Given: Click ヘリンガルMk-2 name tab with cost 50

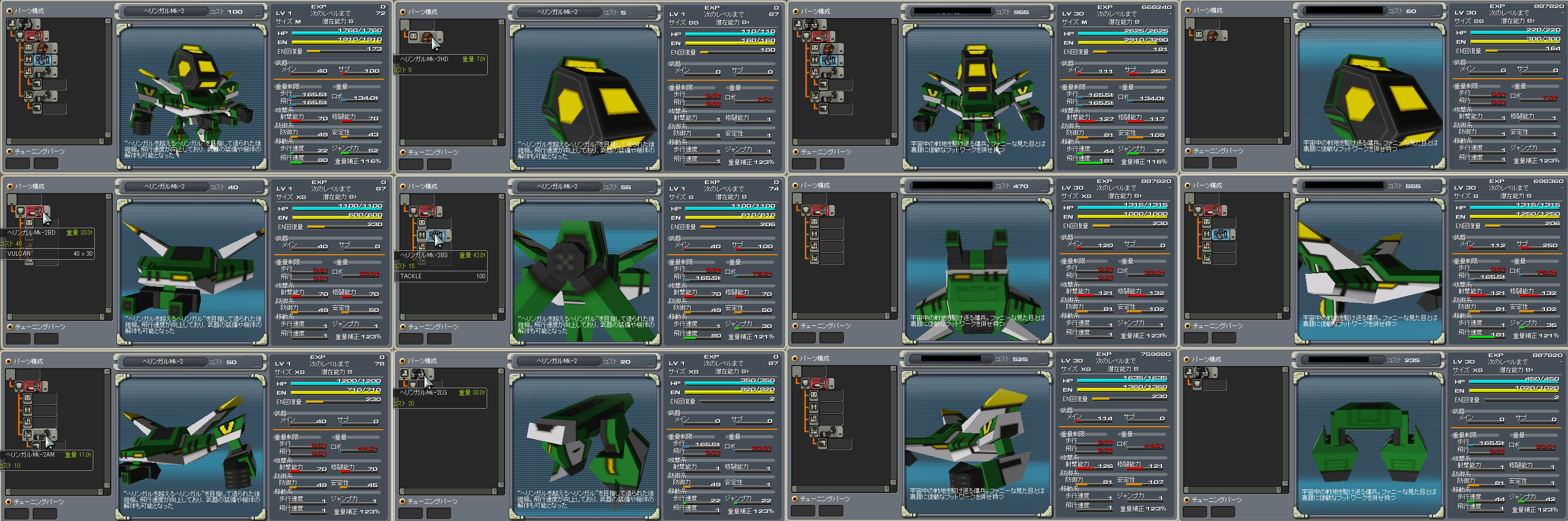Looking at the screenshot, I should pyautogui.click(x=163, y=362).
